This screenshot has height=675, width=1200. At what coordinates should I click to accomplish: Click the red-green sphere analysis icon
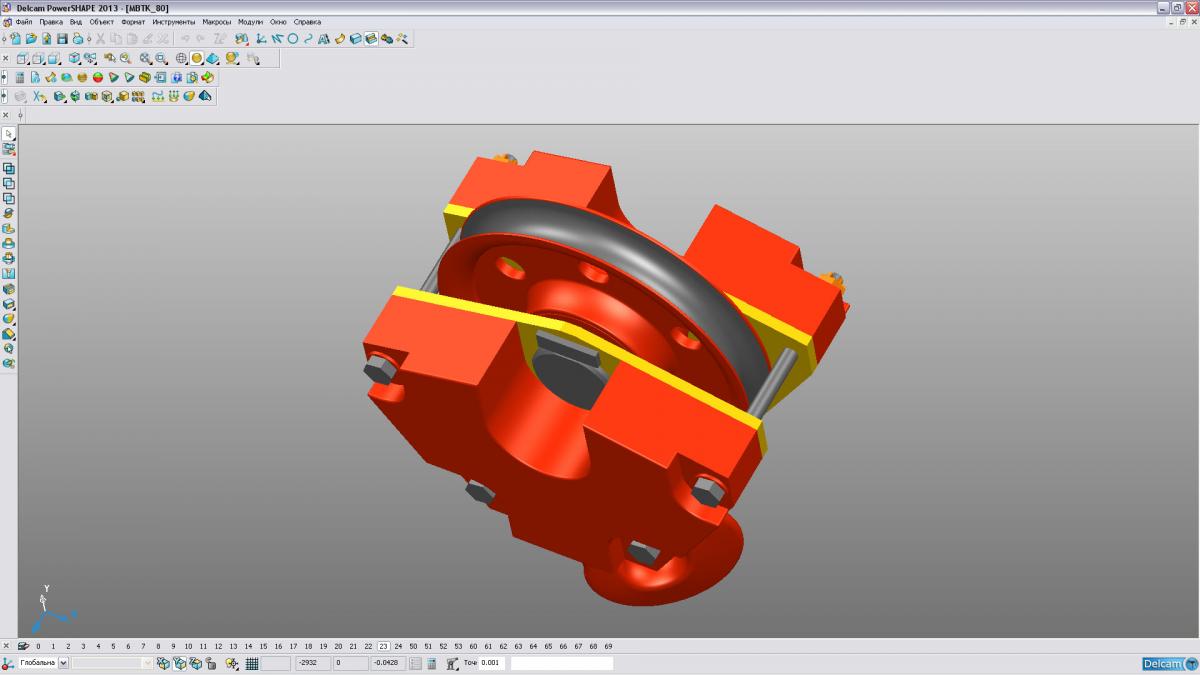tap(98, 77)
